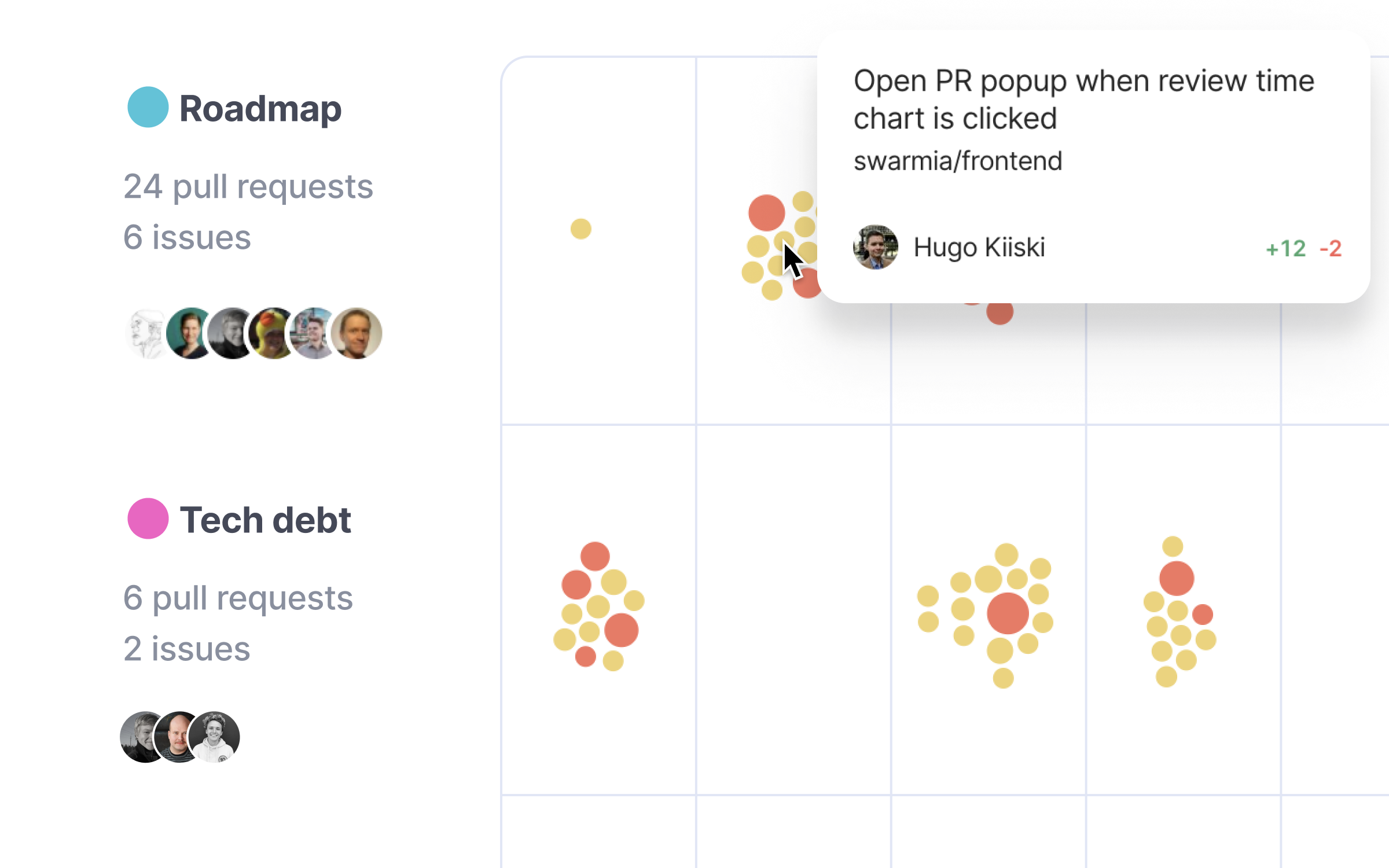Select the largest red bubble in Tech debt's third column
The width and height of the screenshot is (1389, 868).
1008,613
